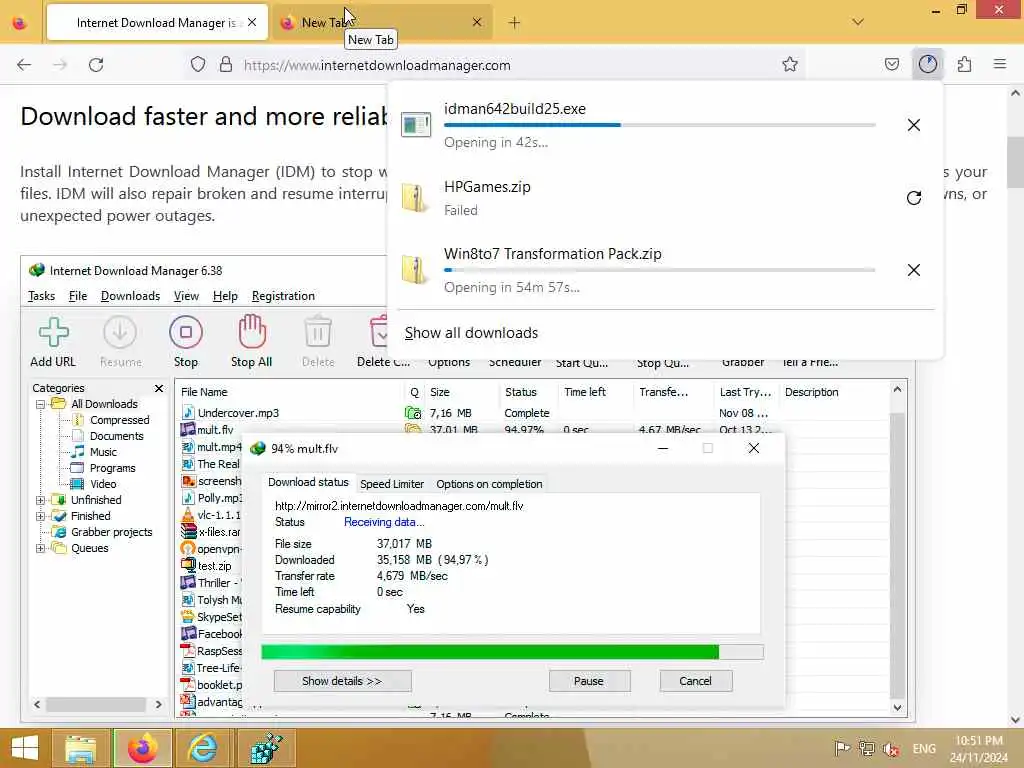Open the File menu in IDM
The width and height of the screenshot is (1024, 768).
point(78,296)
